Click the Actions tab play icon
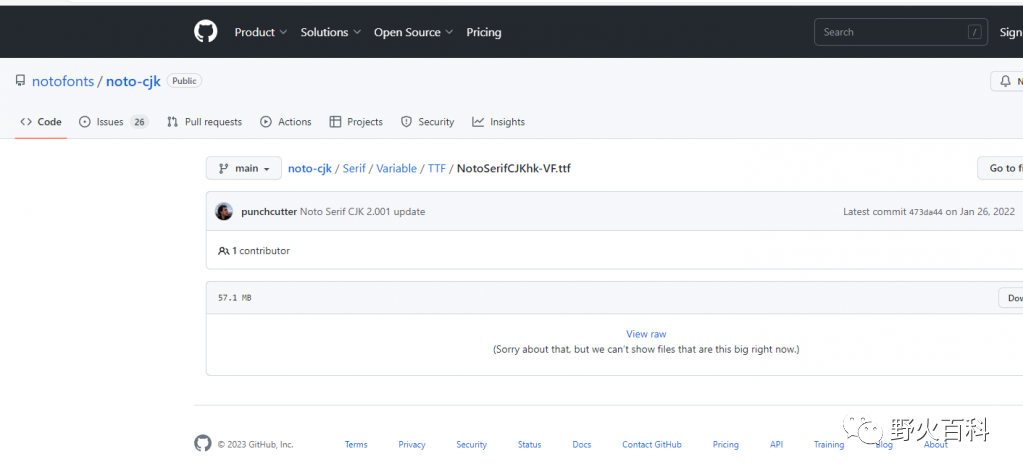This screenshot has height=475, width=1023. click(x=266, y=122)
